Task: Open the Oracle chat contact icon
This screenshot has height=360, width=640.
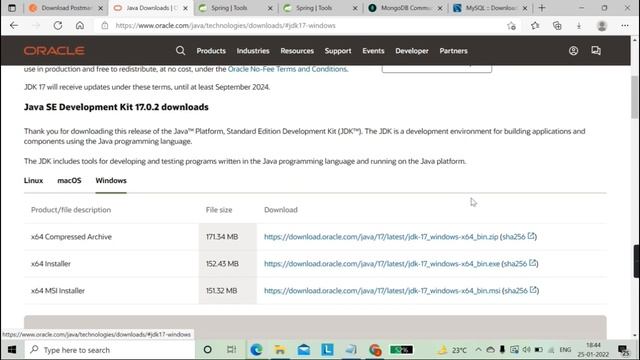Action: click(596, 51)
